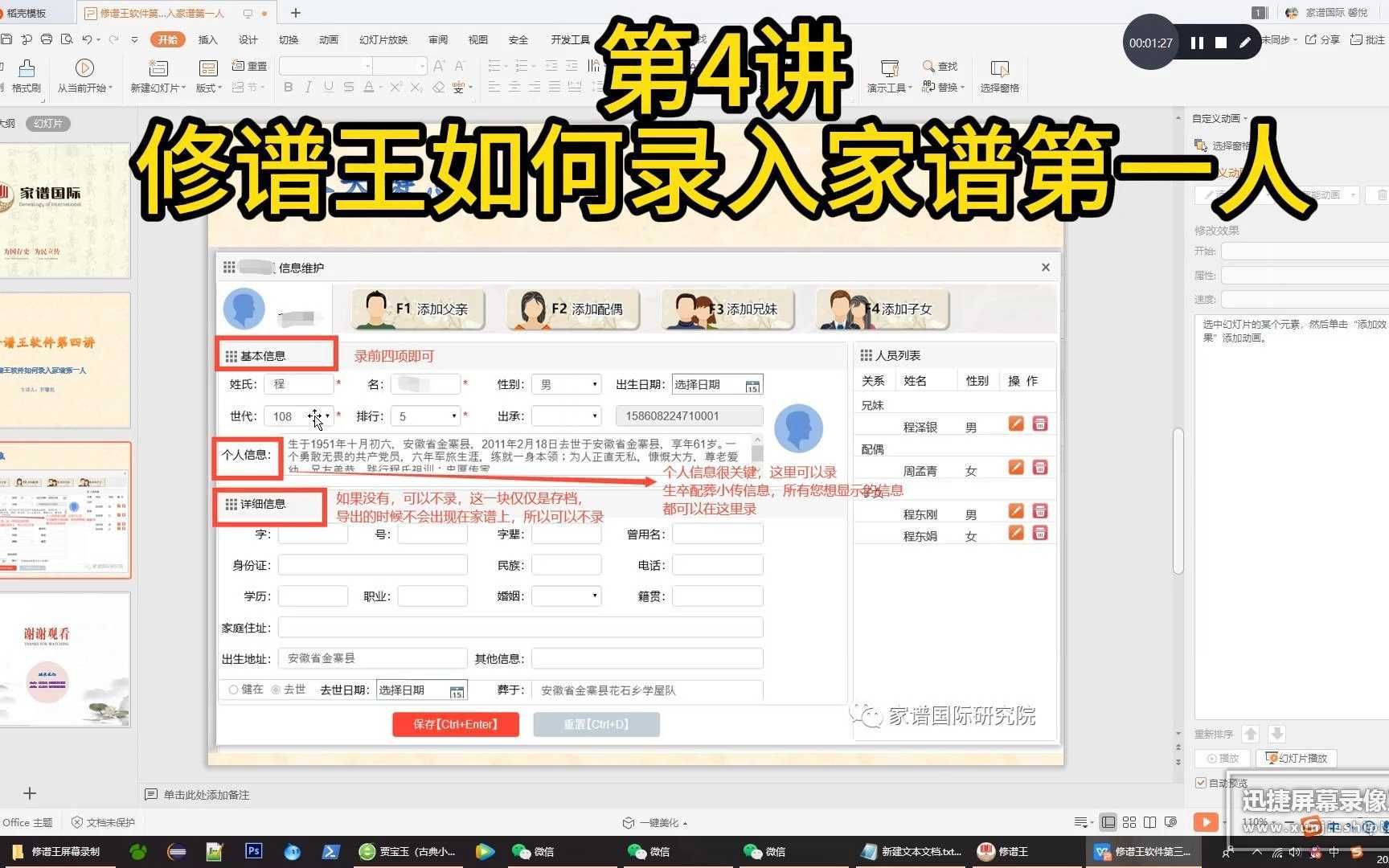Click the recorder pencil annotation icon
The image size is (1389, 868).
pyautogui.click(x=1245, y=43)
